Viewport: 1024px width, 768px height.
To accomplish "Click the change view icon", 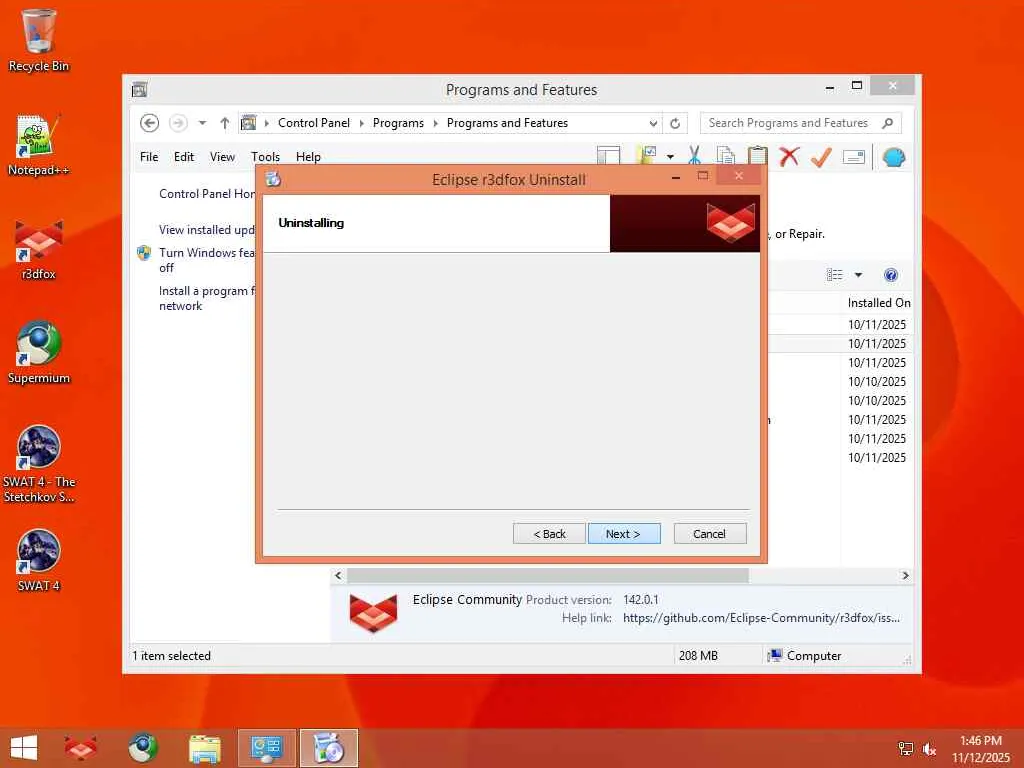I will [835, 275].
